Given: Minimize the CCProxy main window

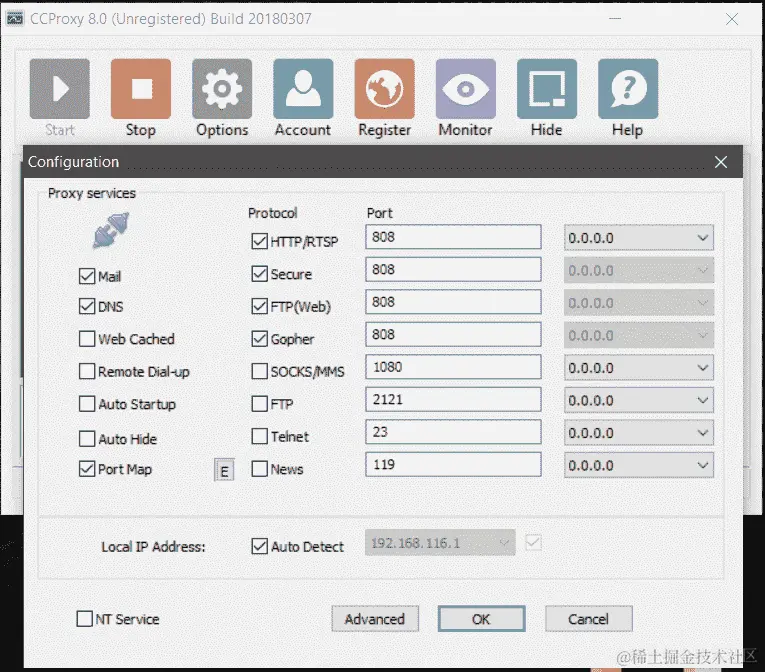Looking at the screenshot, I should click(615, 19).
